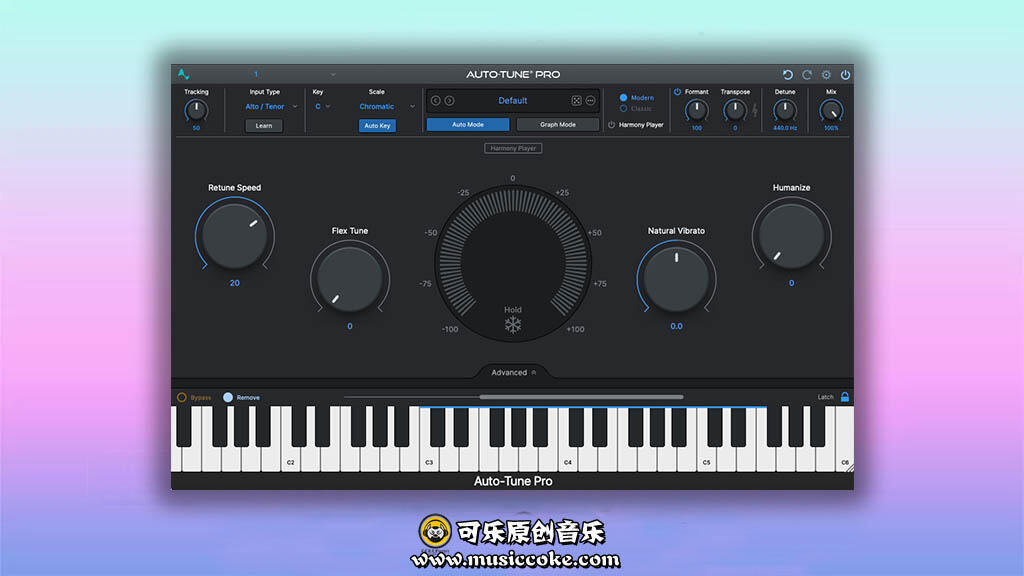Click the Tracking knob
The width and height of the screenshot is (1024, 576).
click(x=196, y=110)
